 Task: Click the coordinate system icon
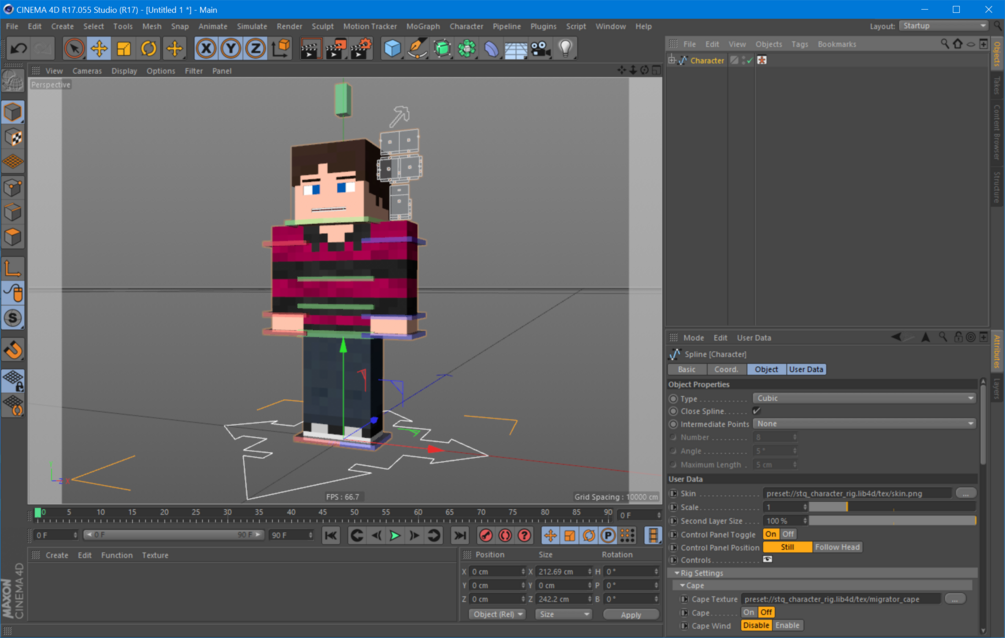coord(281,48)
